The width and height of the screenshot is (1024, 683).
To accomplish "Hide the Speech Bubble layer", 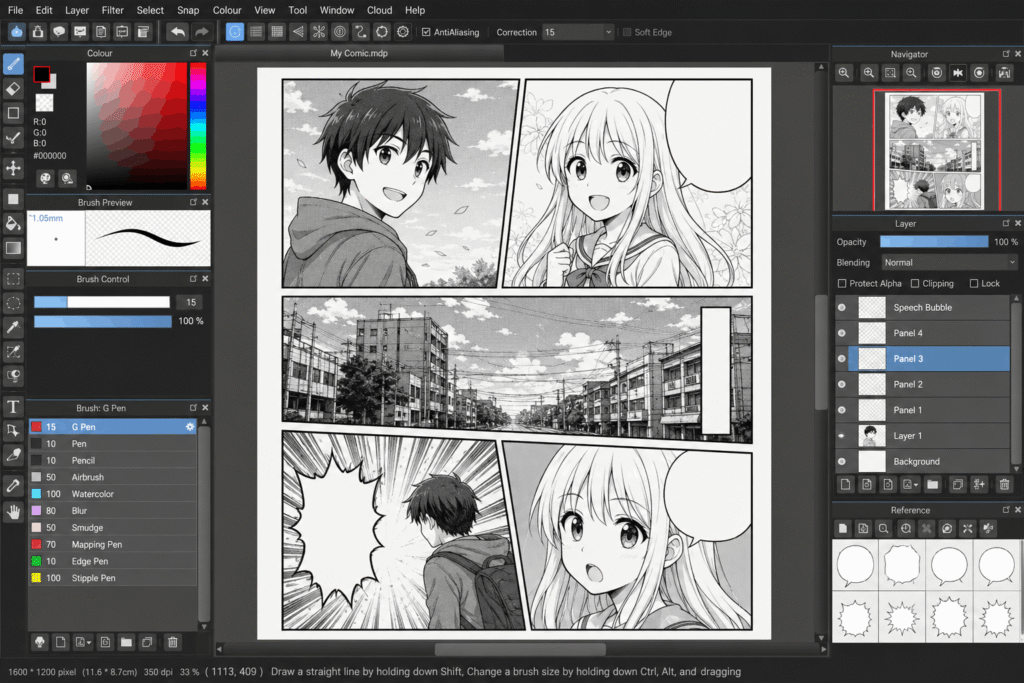I will pos(842,308).
